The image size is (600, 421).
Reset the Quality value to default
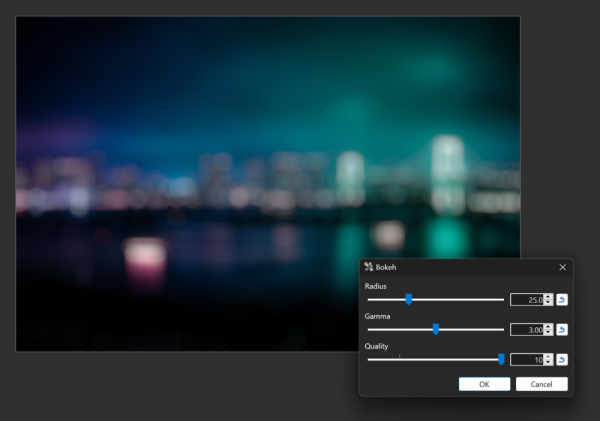562,359
